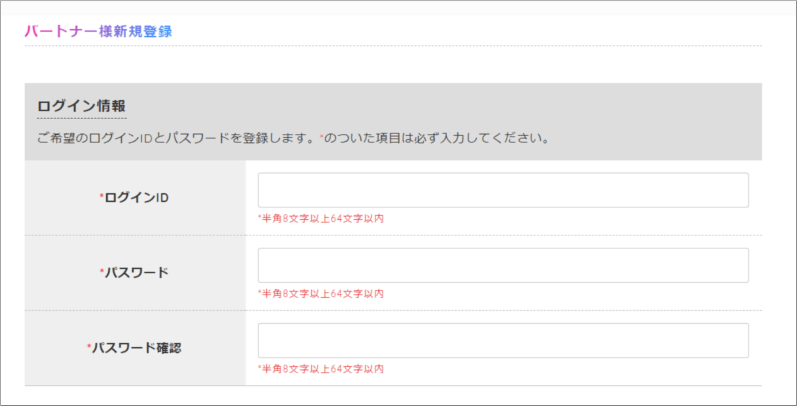Click the character-limit hint below the ログインID field
The image size is (797, 406).
321,219
